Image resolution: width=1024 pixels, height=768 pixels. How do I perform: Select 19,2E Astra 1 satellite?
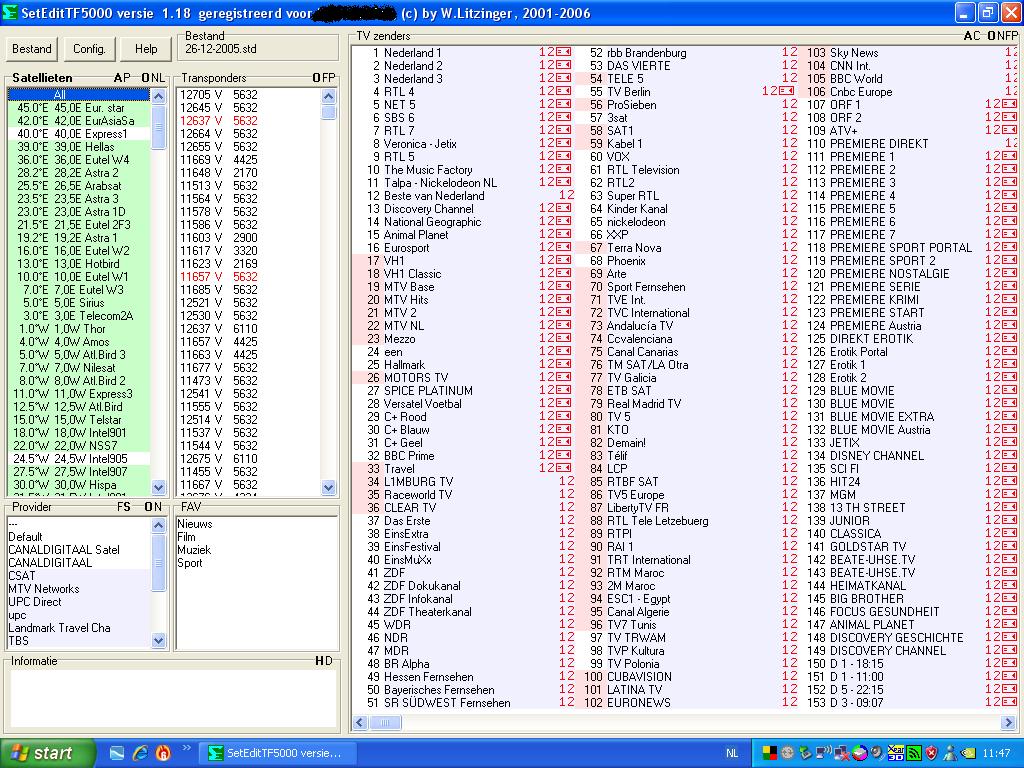pyautogui.click(x=78, y=238)
